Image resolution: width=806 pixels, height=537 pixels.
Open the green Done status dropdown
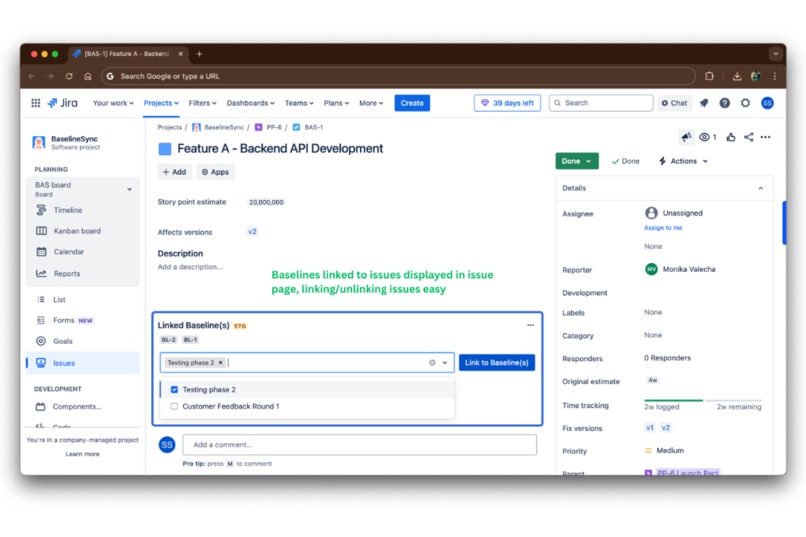click(x=577, y=161)
